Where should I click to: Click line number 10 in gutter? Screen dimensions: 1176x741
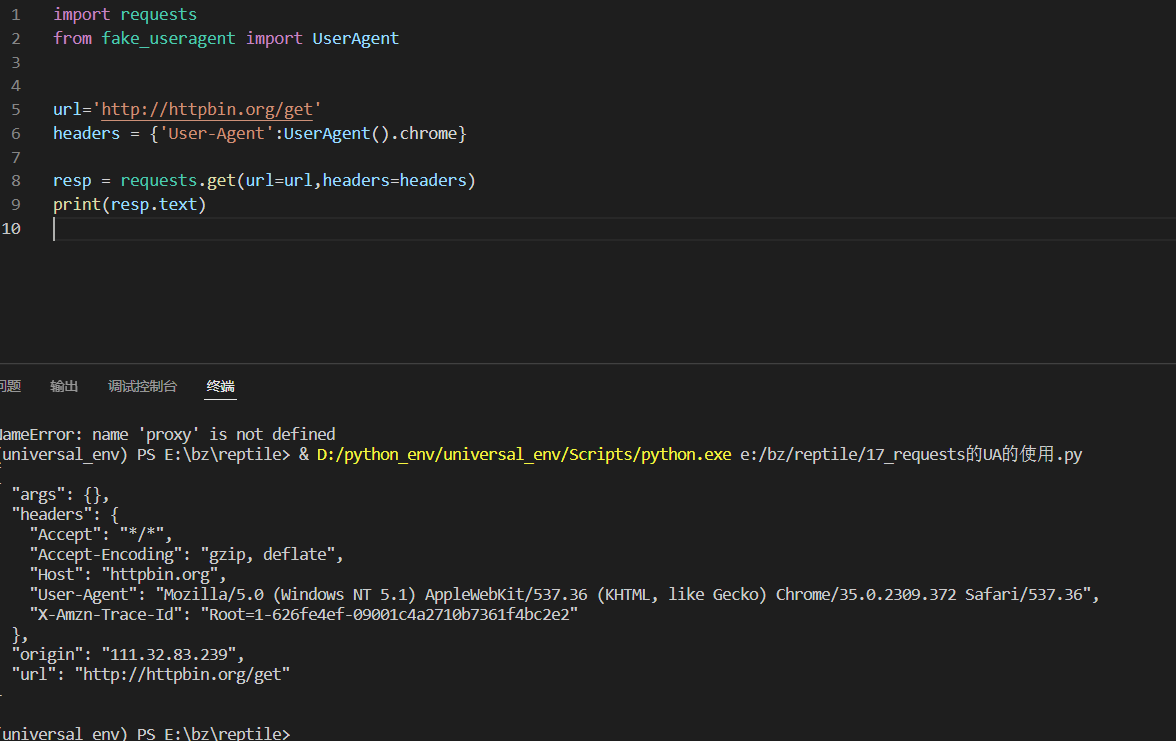point(11,229)
